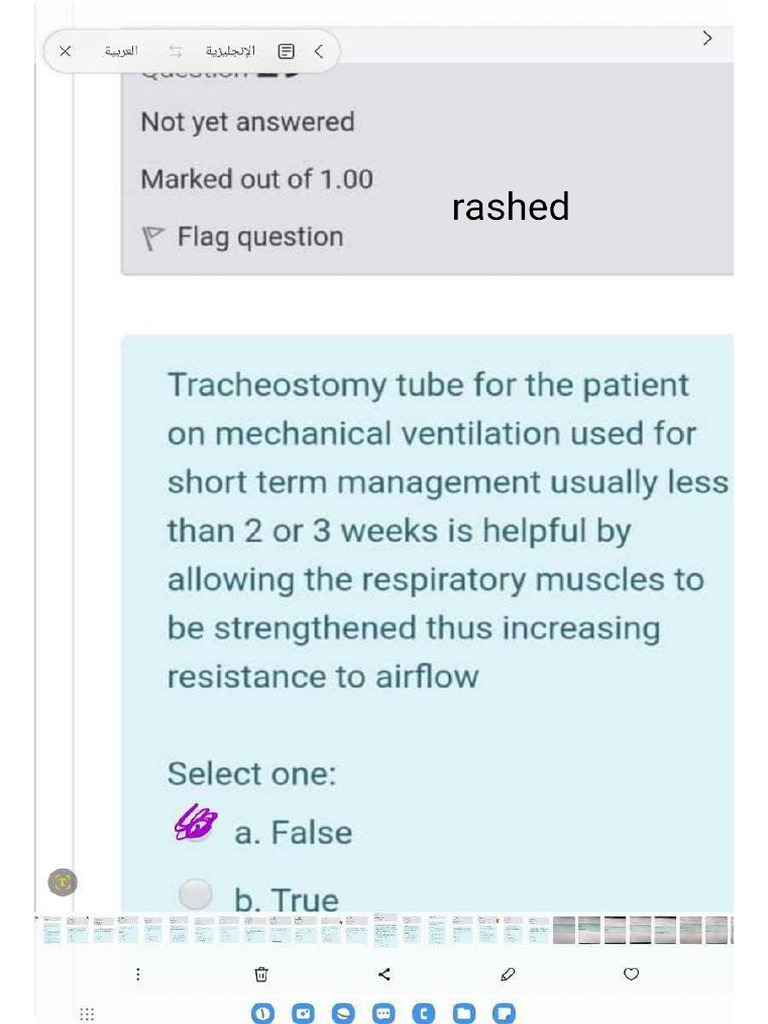Mark photo as favorite with heart

coord(631,974)
